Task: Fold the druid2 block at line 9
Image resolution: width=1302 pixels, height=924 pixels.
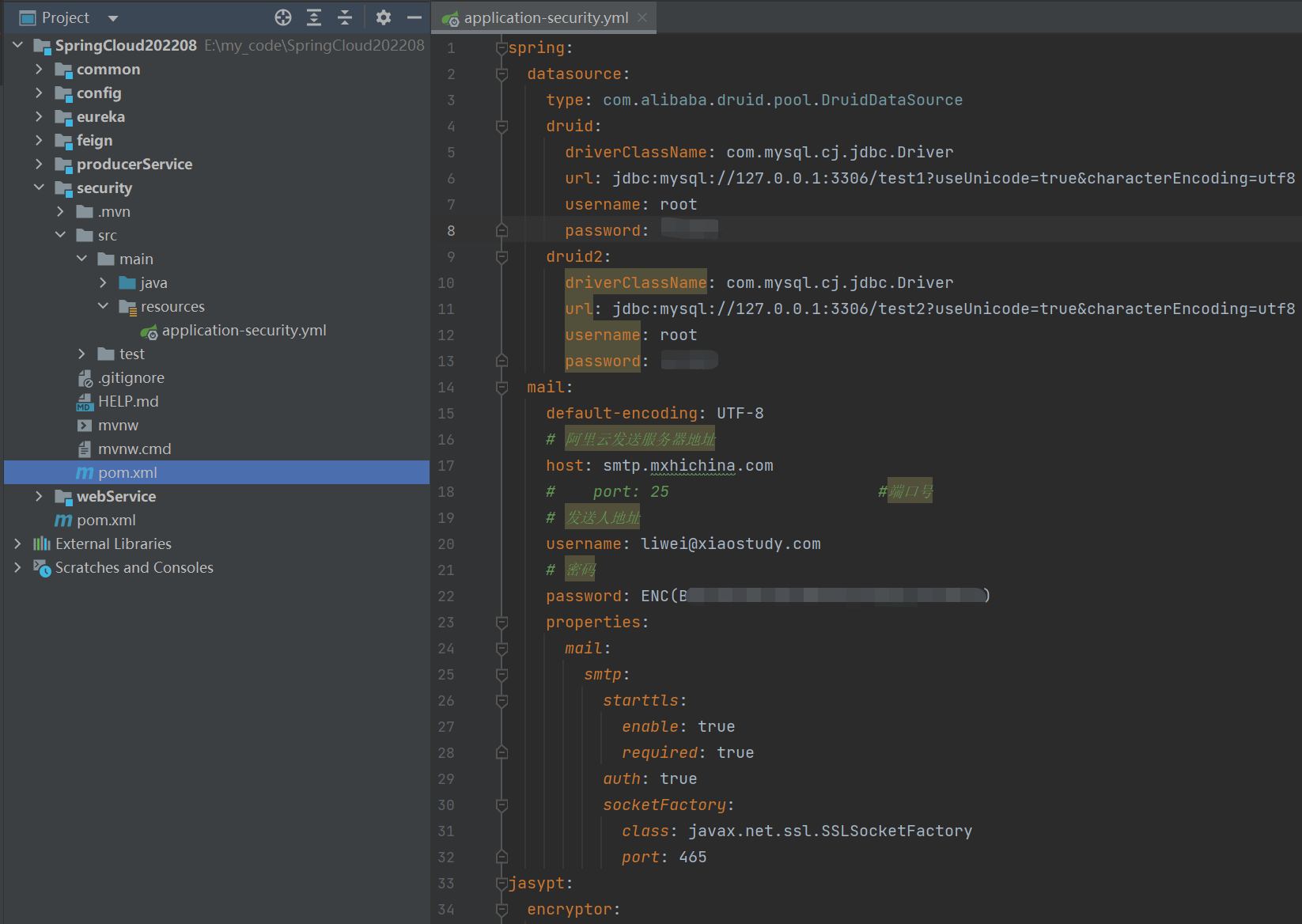Action: point(501,256)
